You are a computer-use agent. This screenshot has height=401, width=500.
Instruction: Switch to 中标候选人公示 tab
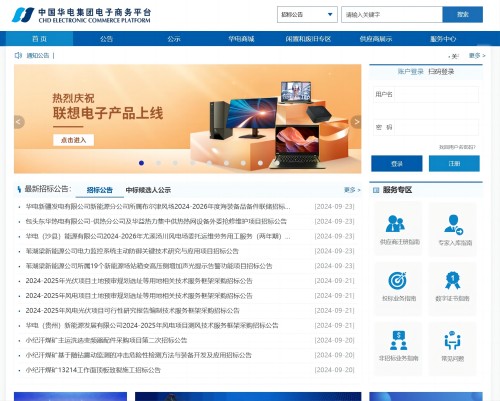pos(148,190)
